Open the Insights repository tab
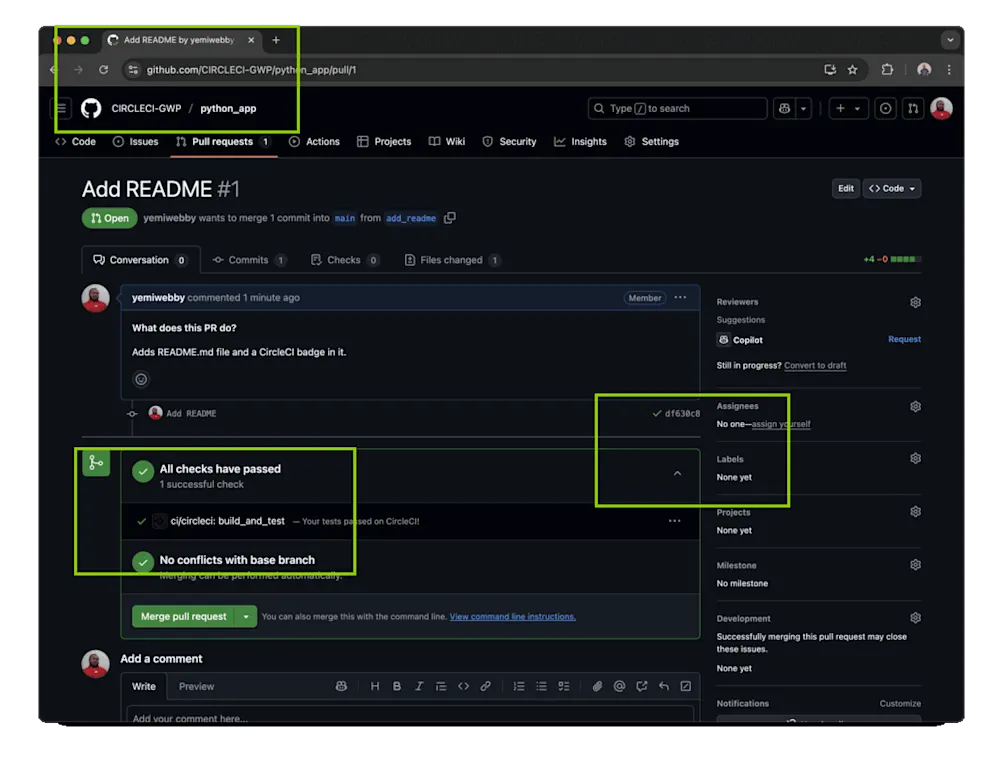 click(580, 141)
